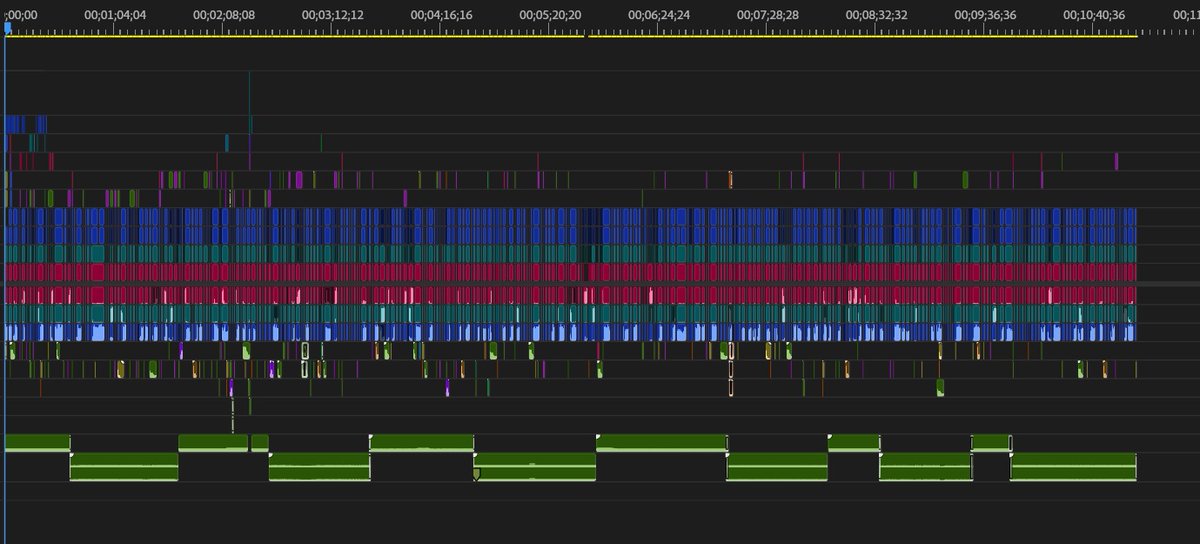Select the longest green clip on upper music track
Viewport: 1200px width, 544px height.
coord(661,443)
